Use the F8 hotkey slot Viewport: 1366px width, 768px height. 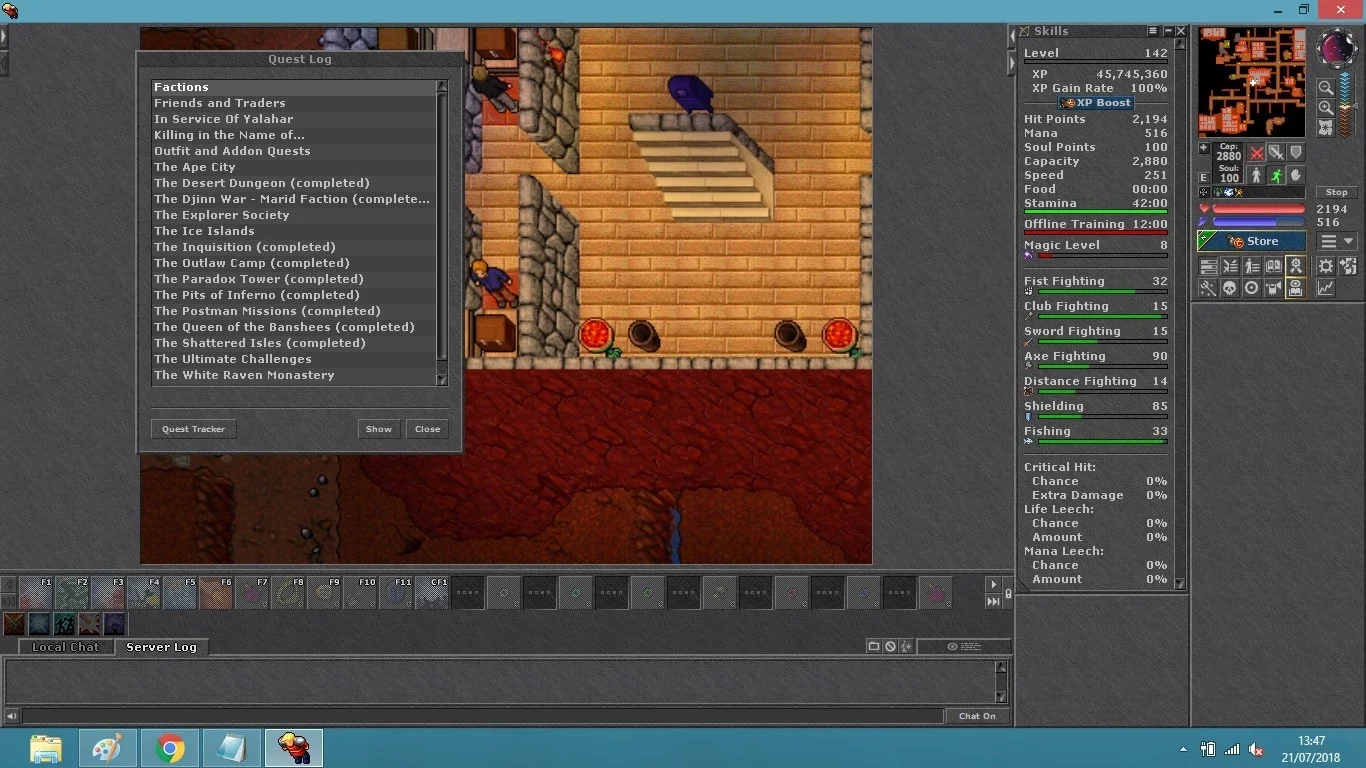pyautogui.click(x=288, y=593)
